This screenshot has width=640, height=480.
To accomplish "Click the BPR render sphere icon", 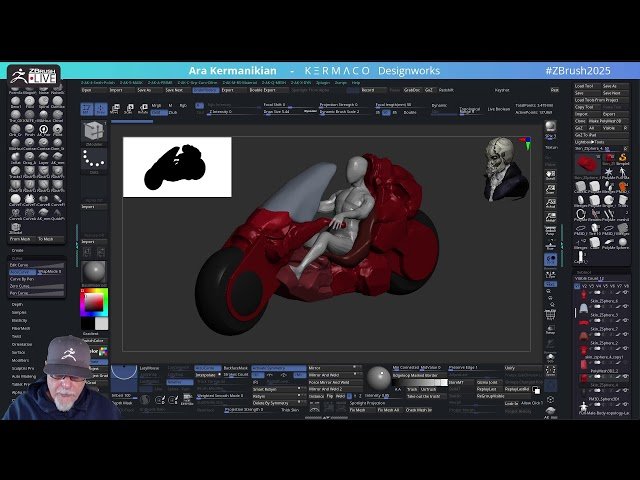I will 550,126.
